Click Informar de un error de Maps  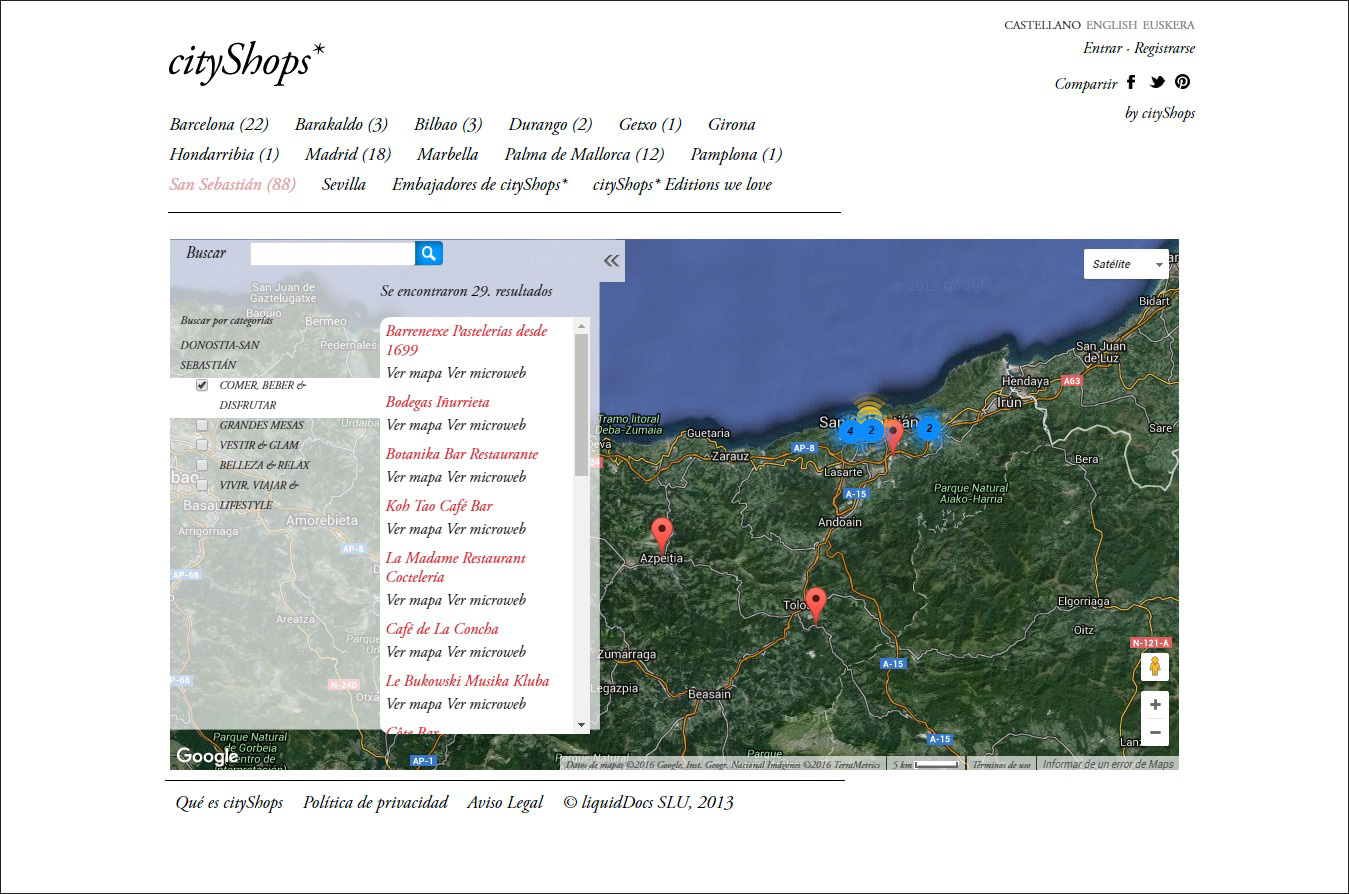(x=1108, y=764)
